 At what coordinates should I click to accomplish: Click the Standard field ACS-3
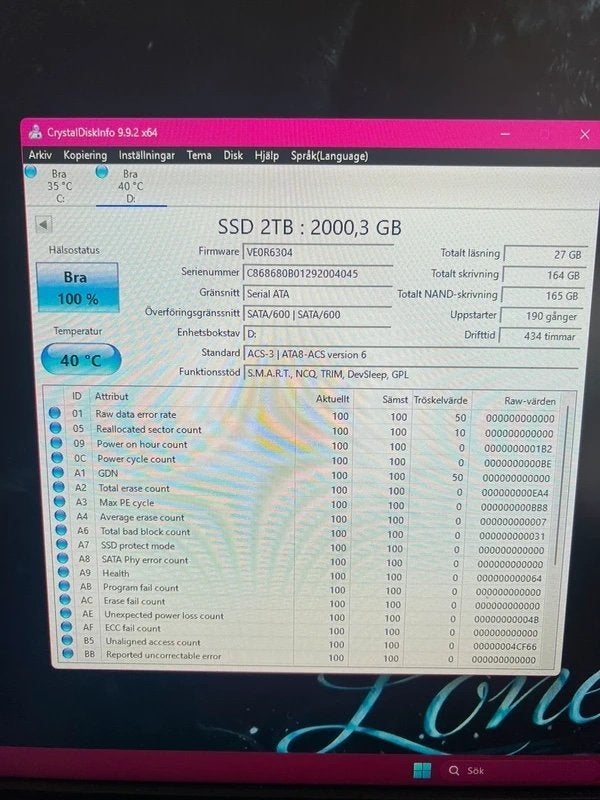pyautogui.click(x=412, y=354)
